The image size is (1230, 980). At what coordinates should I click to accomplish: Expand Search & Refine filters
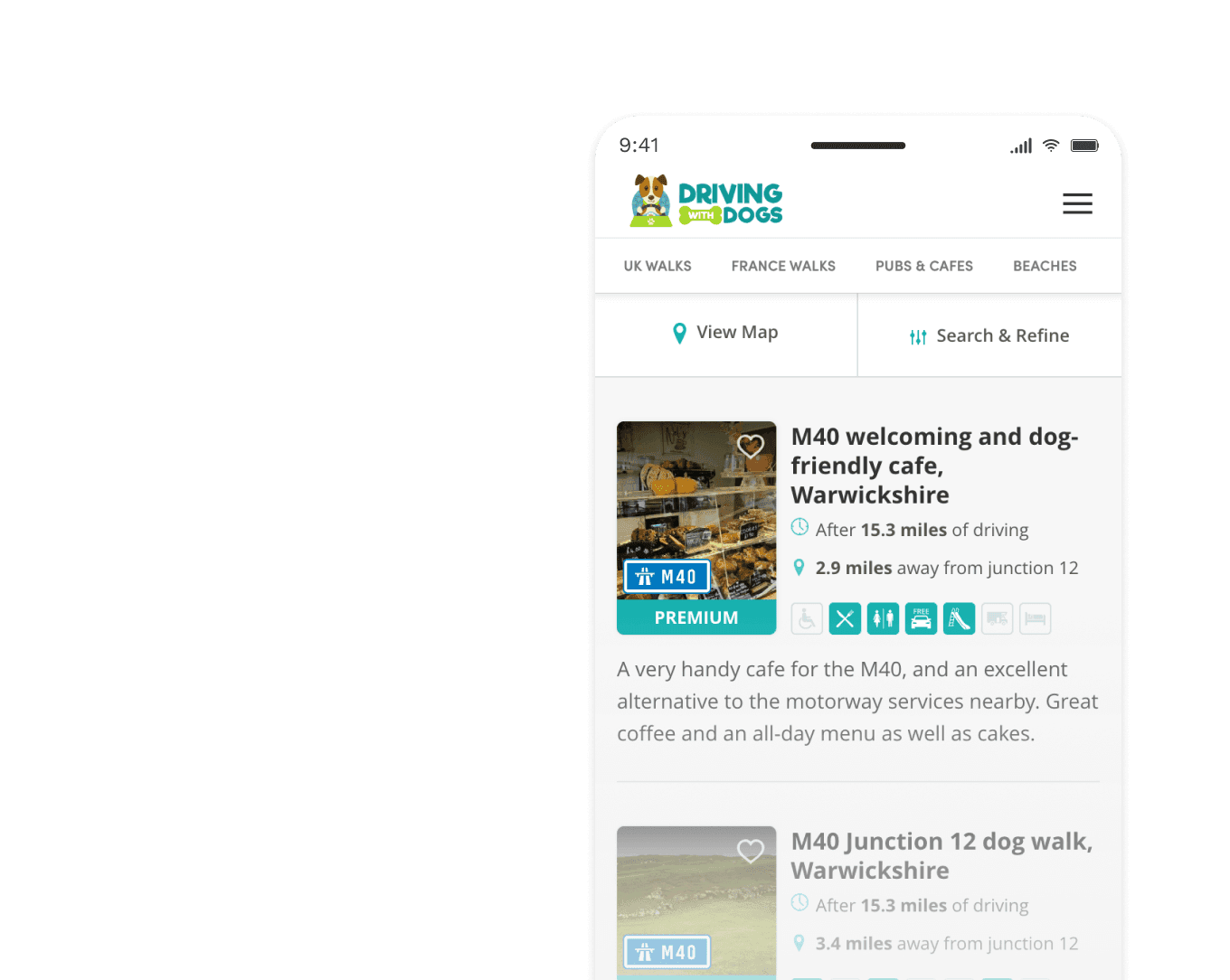(x=989, y=336)
